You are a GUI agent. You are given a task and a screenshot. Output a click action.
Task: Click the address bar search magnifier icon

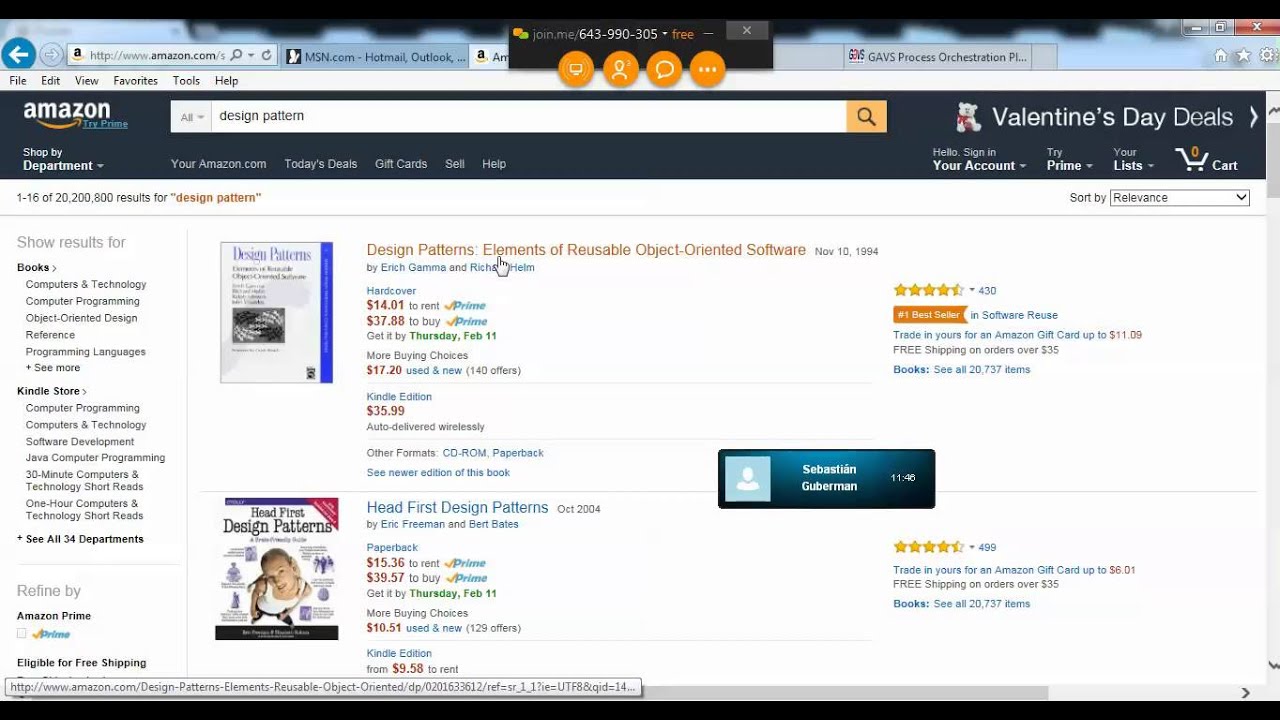click(236, 56)
